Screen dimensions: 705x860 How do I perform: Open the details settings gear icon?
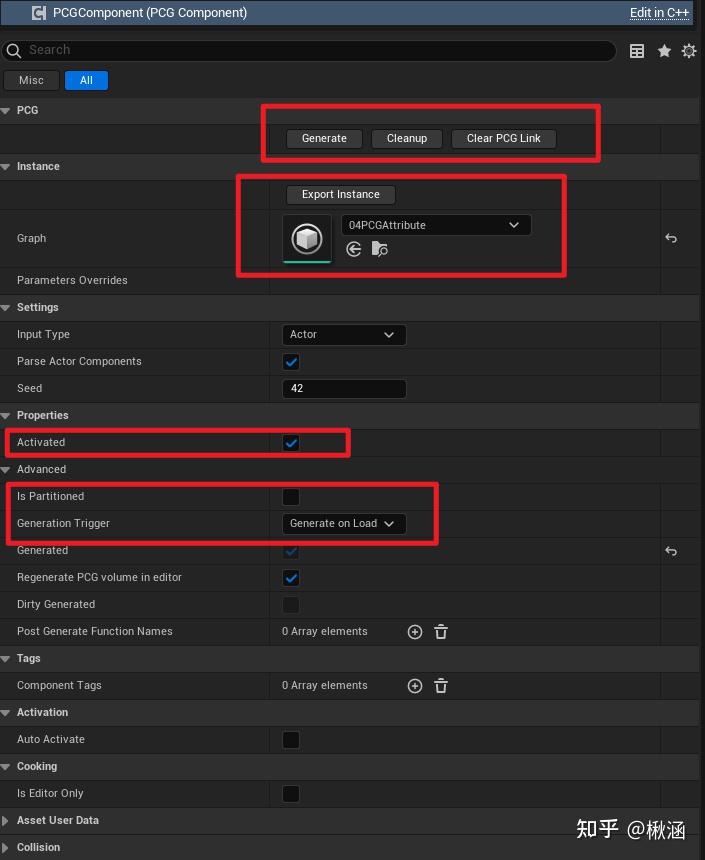click(689, 51)
